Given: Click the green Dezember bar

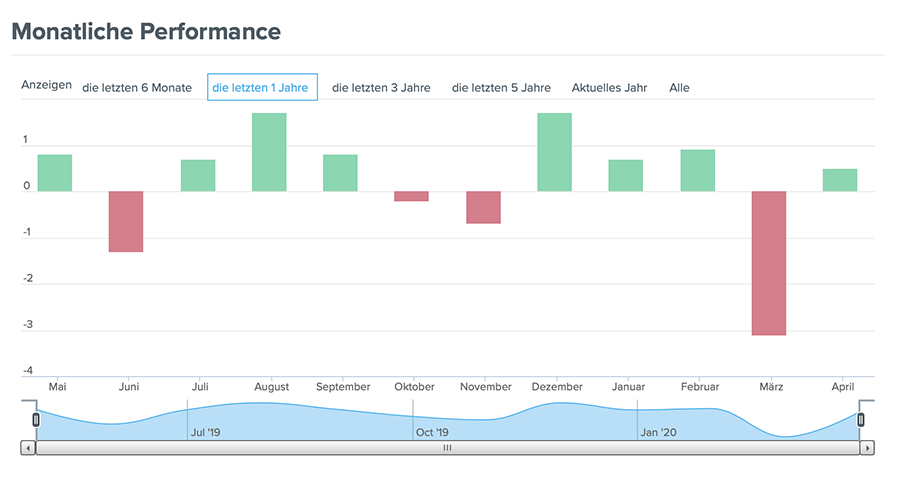Looking at the screenshot, I should [x=554, y=152].
